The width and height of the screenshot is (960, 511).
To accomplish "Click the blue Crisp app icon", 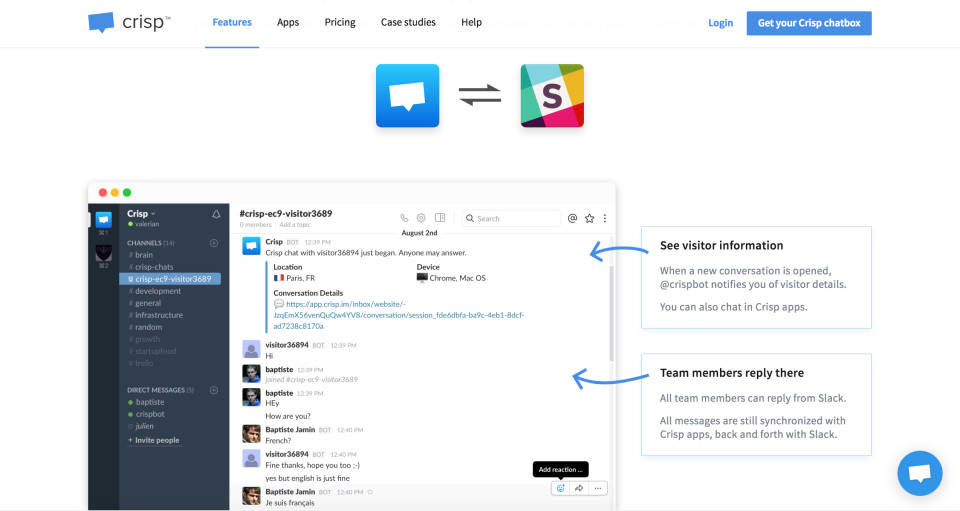I will pos(407,96).
